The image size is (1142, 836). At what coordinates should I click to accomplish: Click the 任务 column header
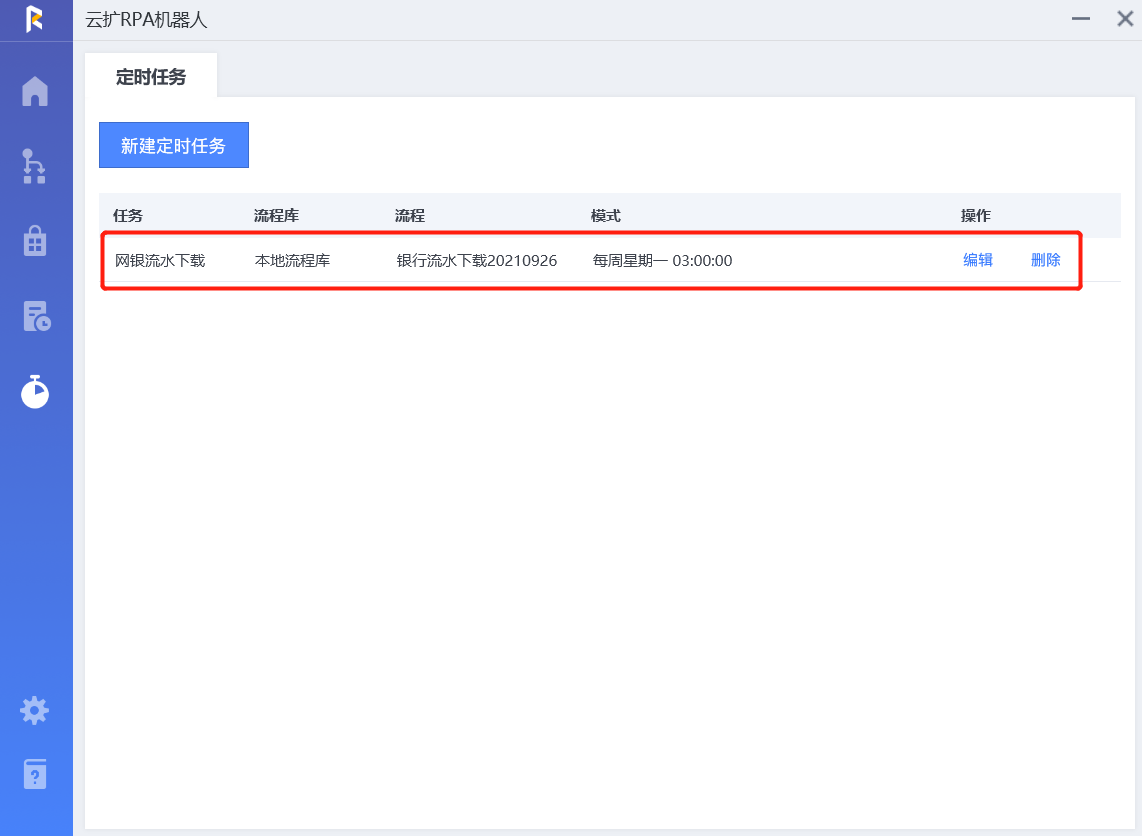pos(128,216)
